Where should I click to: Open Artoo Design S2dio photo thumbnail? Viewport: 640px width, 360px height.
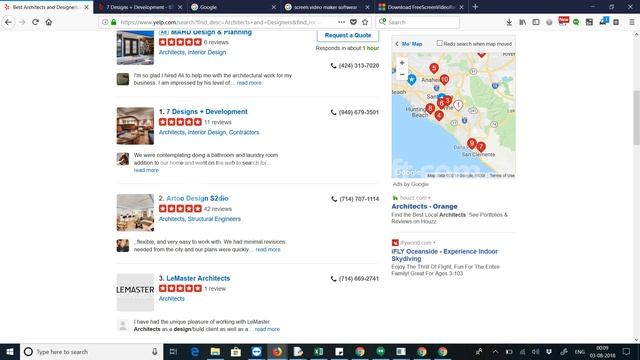135,213
